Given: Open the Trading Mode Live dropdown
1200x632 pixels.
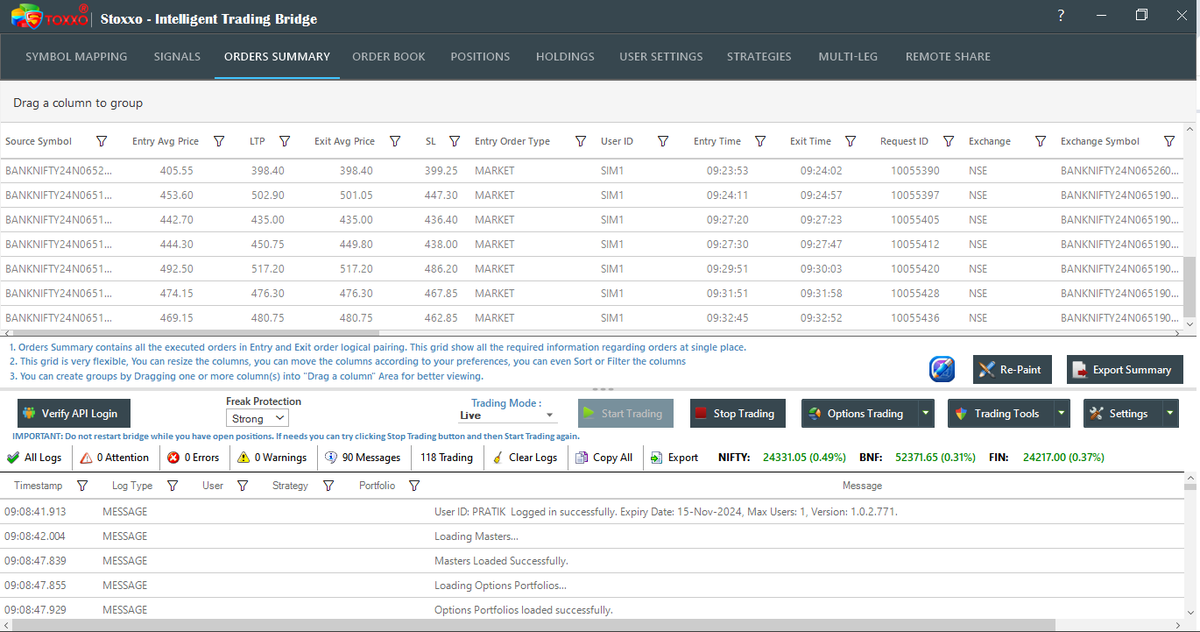Looking at the screenshot, I should click(x=506, y=415).
